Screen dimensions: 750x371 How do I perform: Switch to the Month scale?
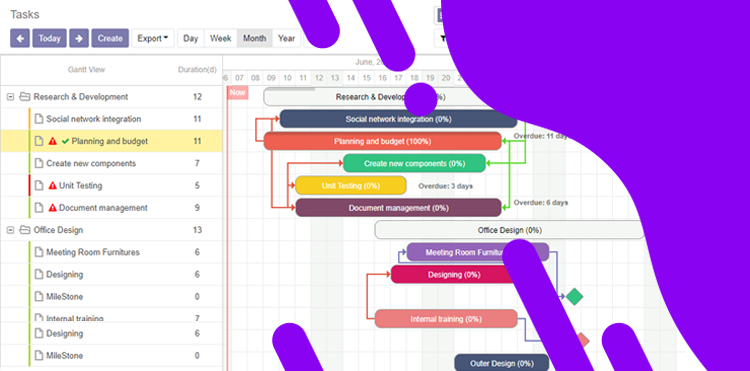tap(254, 38)
